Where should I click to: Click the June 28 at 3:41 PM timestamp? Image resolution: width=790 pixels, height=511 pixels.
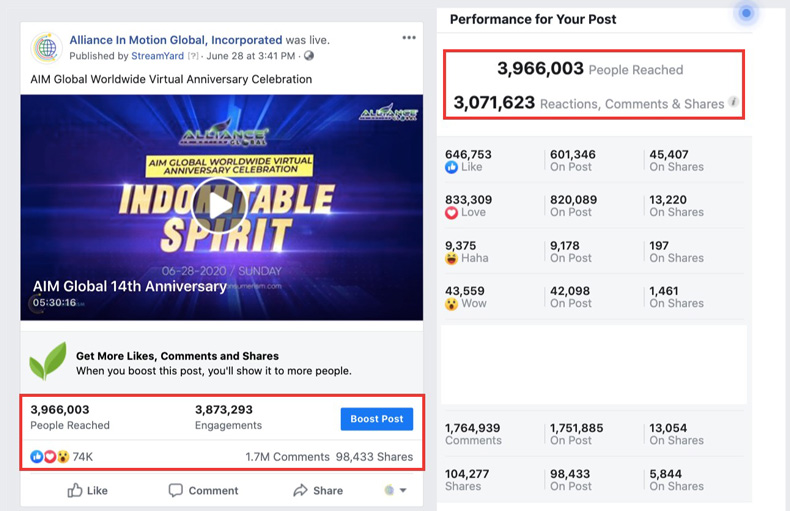(252, 56)
